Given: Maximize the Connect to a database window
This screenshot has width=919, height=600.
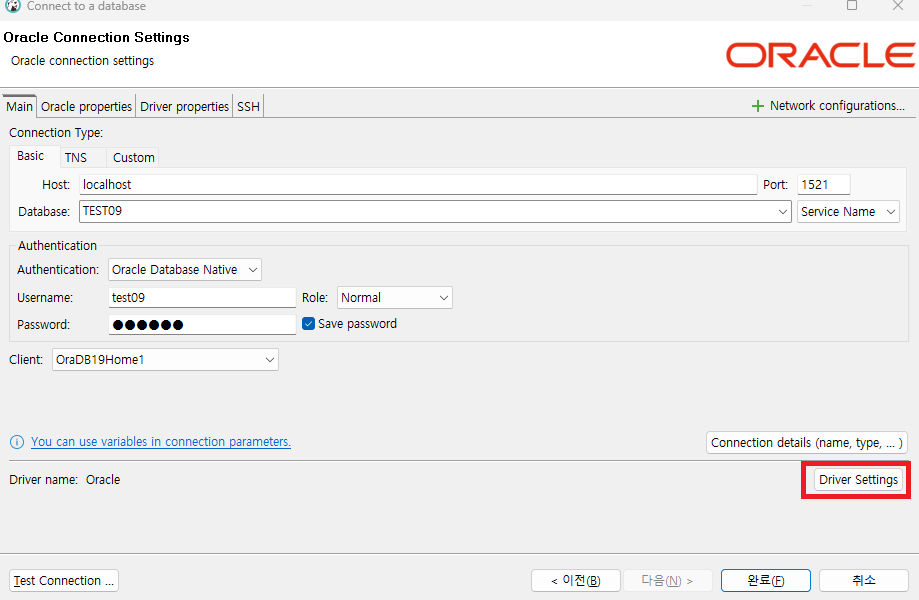Looking at the screenshot, I should point(852,6).
